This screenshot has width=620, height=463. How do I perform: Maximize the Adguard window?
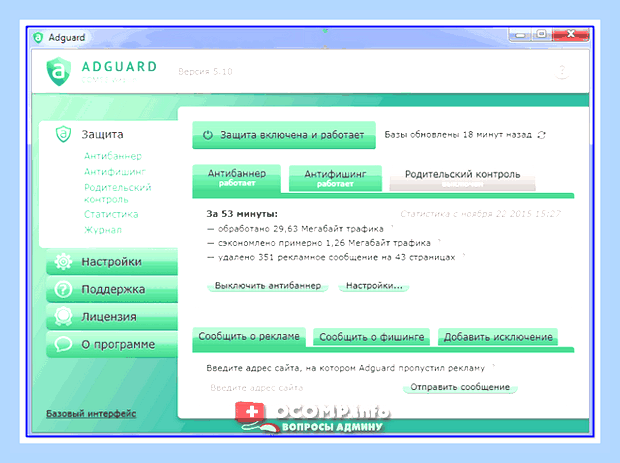(x=541, y=35)
